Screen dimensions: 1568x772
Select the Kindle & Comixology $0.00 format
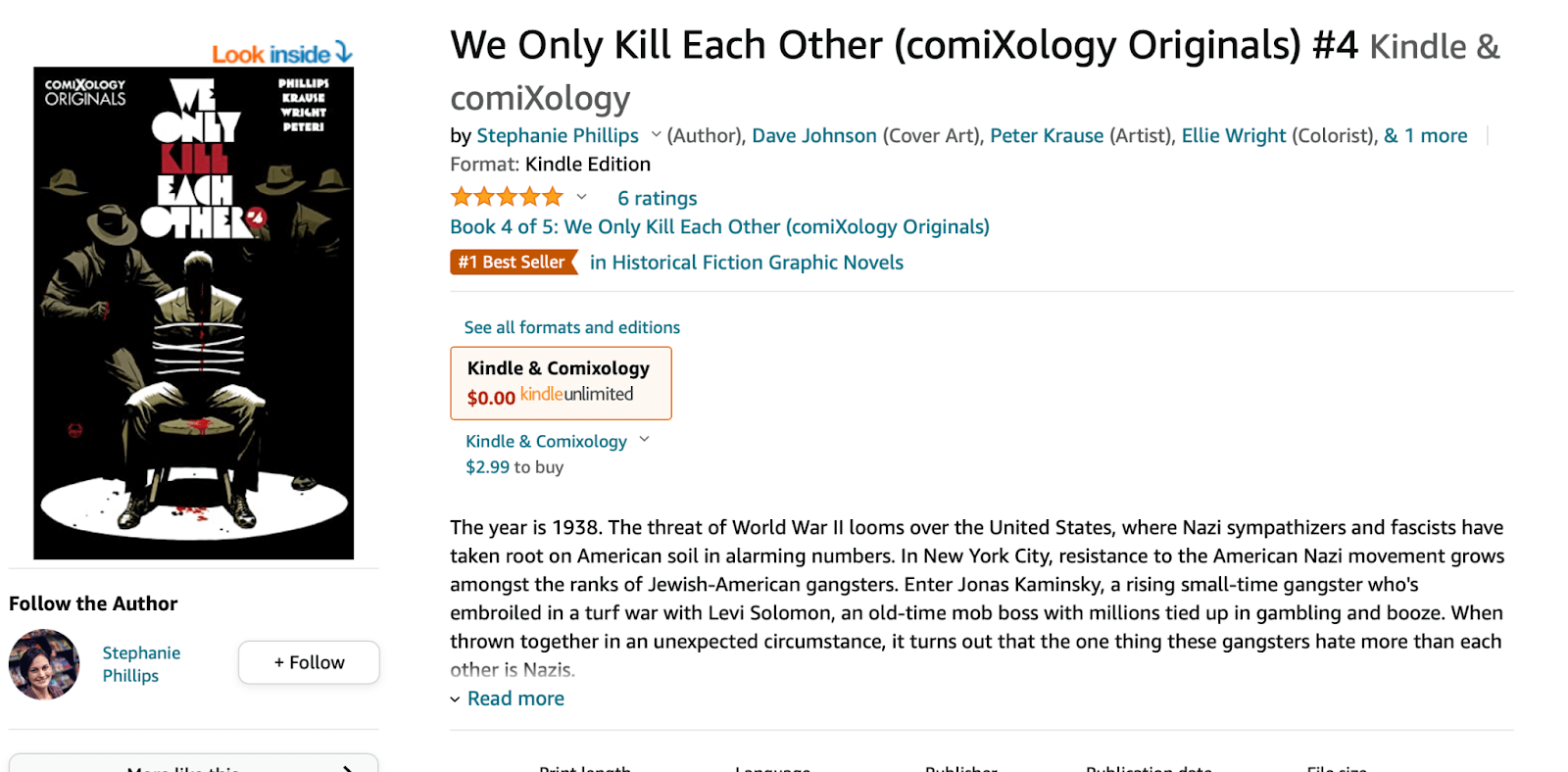coord(561,382)
